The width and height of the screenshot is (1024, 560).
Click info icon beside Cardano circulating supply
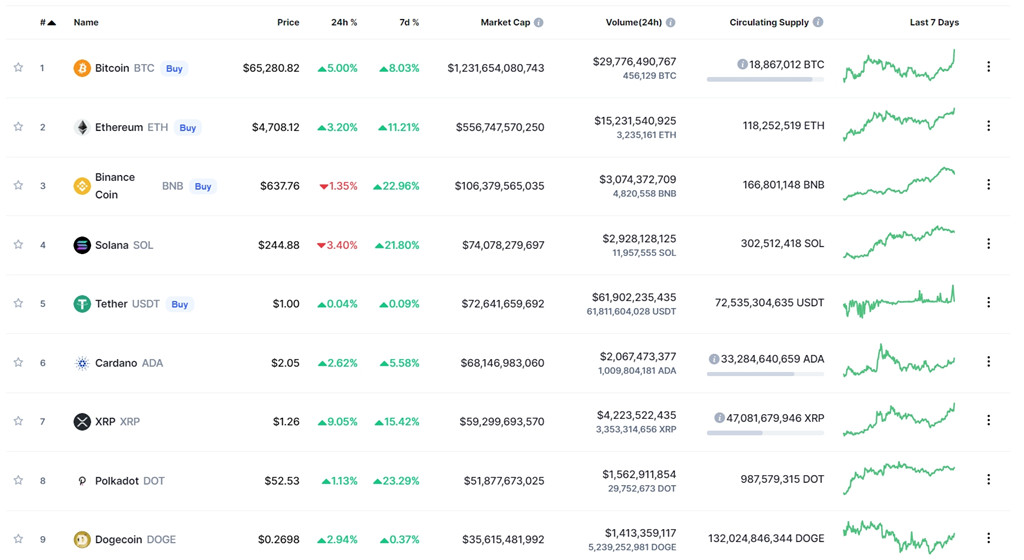point(714,359)
